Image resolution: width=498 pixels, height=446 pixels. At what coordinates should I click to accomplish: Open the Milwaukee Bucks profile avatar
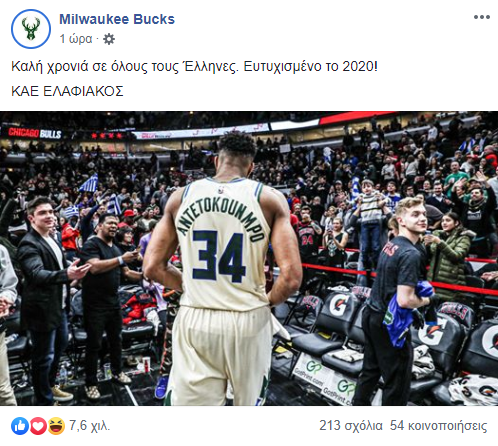pyautogui.click(x=31, y=29)
